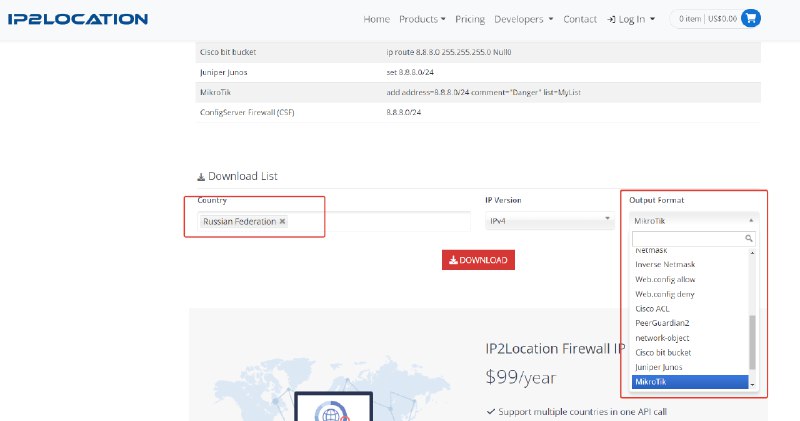Open the Contact page
Viewport: 800px width, 421px height.
coord(580,19)
